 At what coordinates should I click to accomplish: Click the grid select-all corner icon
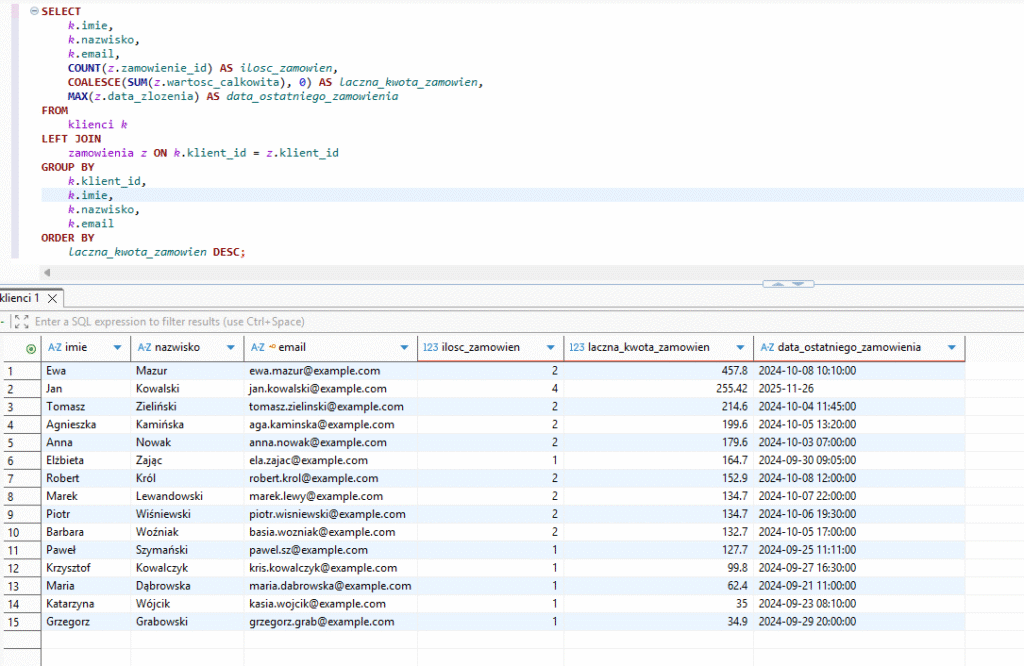click(x=30, y=348)
